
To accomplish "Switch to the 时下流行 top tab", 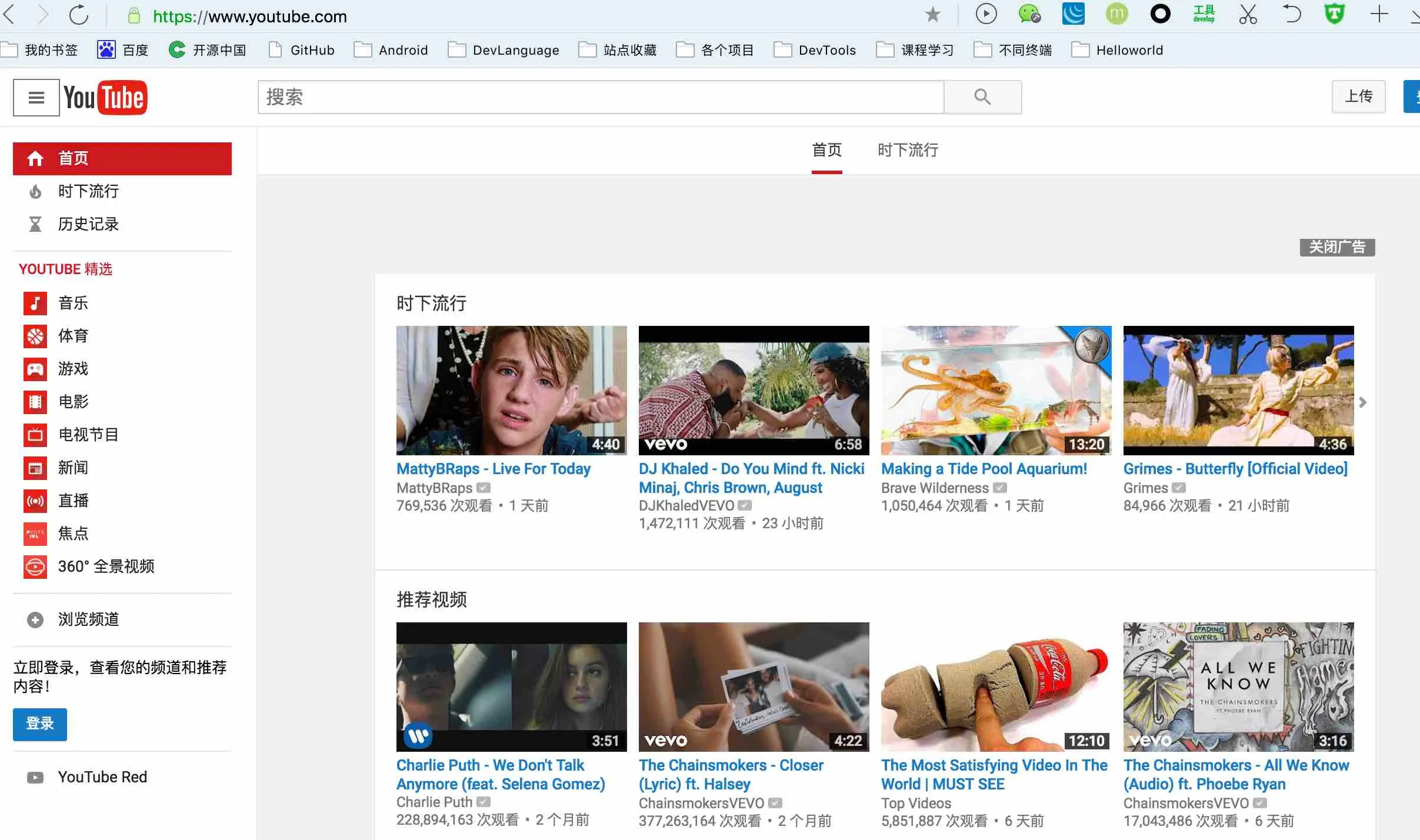I will pos(908,151).
